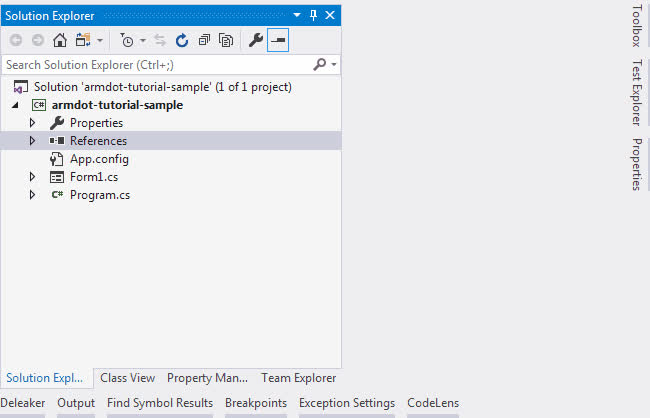Expand the Form1.cs node
650x418 pixels.
point(32,177)
